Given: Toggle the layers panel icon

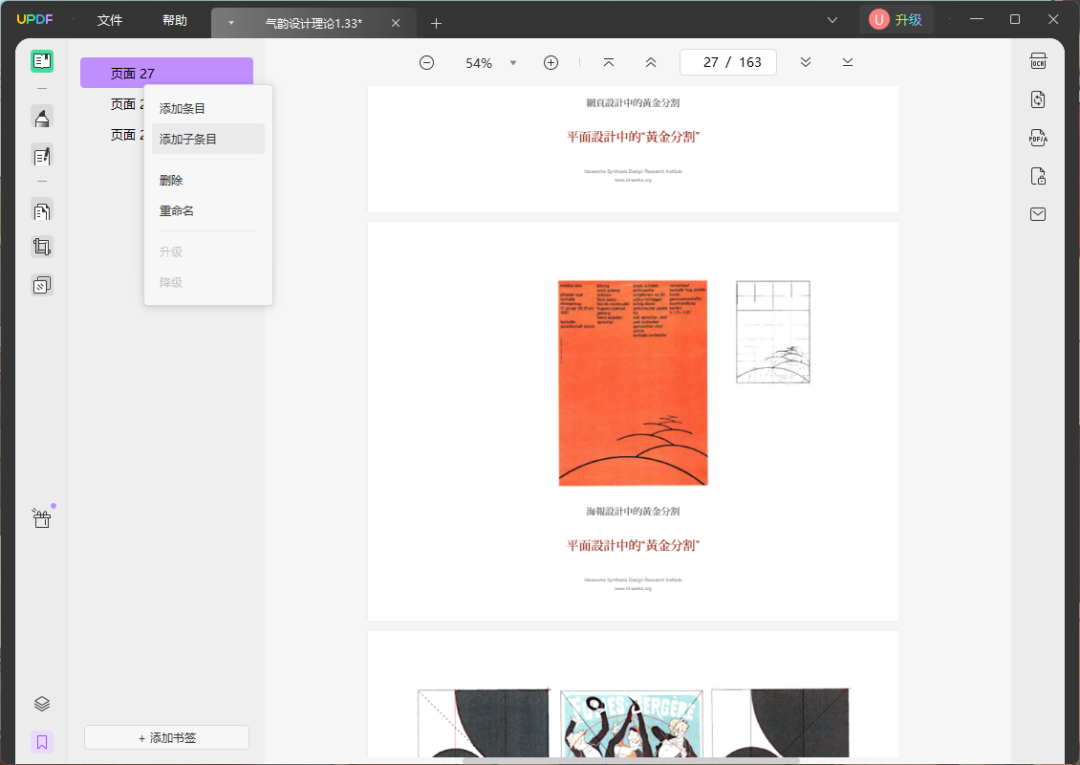Looking at the screenshot, I should [41, 704].
